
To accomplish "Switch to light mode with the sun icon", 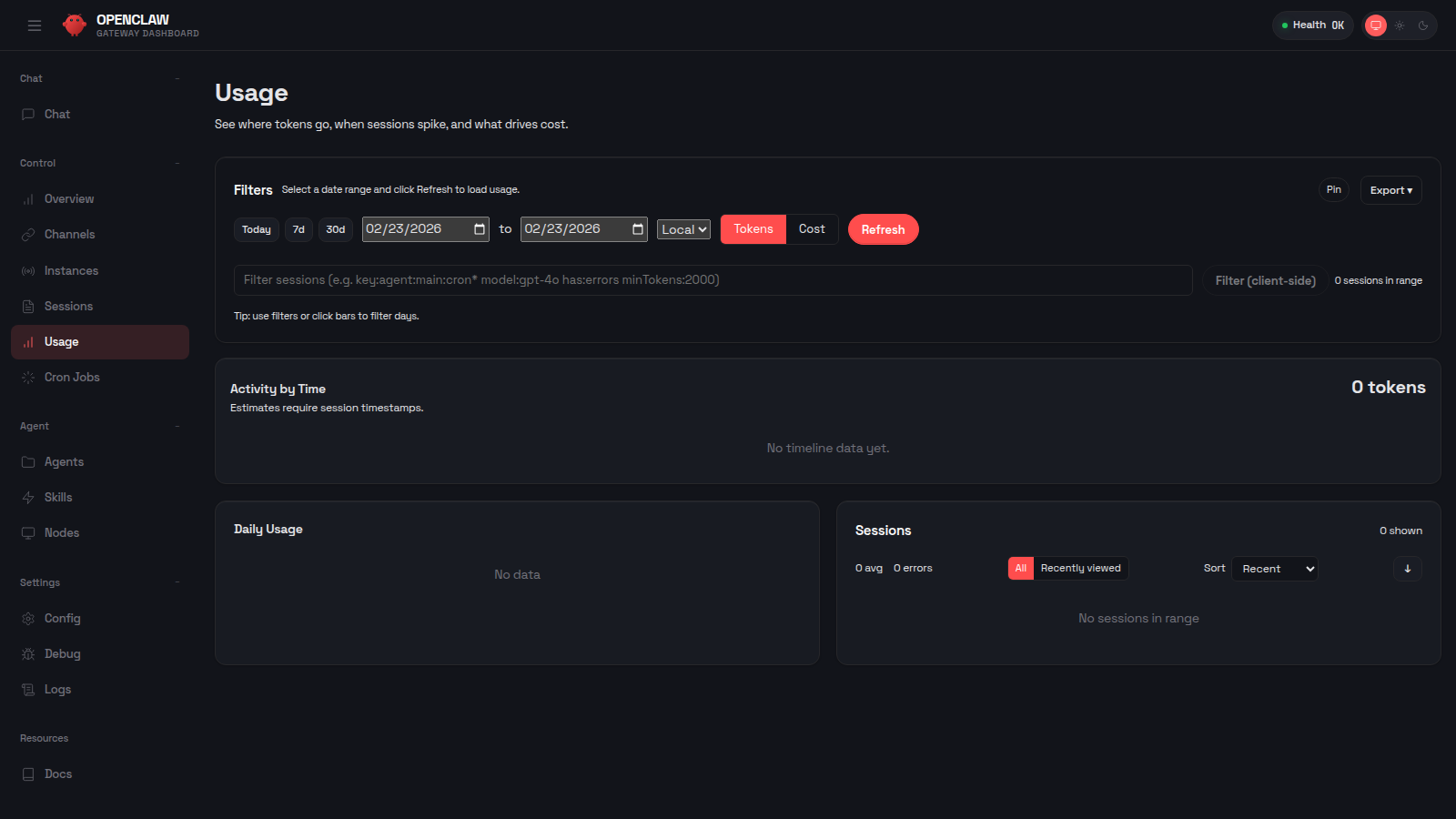I will point(1399,25).
